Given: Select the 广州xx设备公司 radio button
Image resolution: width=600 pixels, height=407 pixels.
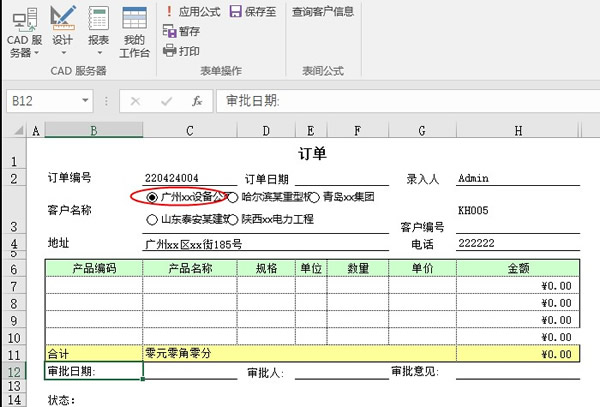Looking at the screenshot, I should coord(152,198).
